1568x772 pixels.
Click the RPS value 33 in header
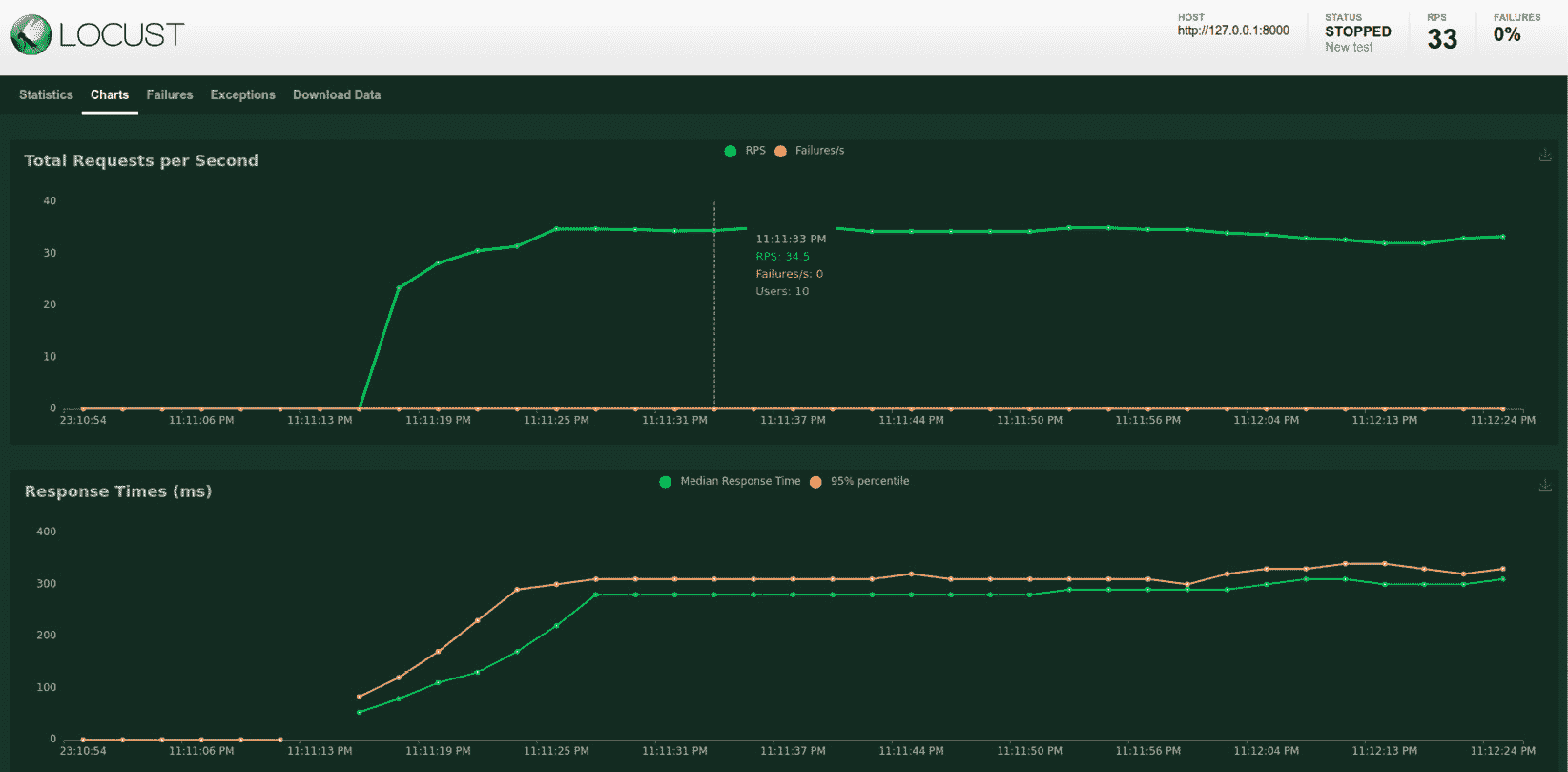click(x=1442, y=39)
